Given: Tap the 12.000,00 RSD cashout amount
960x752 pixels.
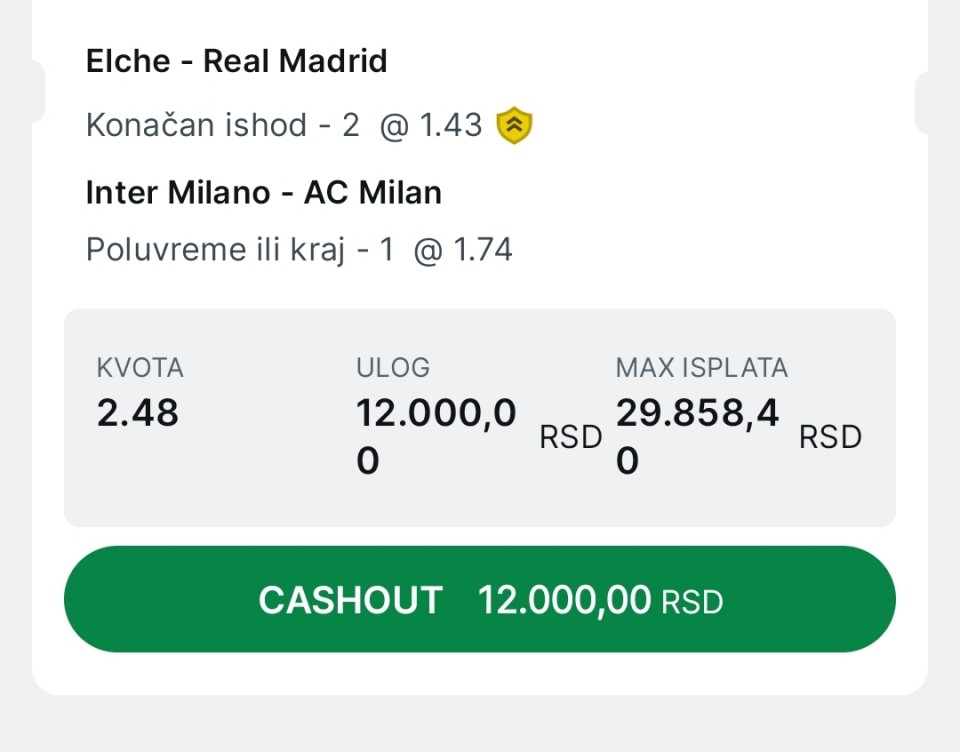Looking at the screenshot, I should pos(600,600).
